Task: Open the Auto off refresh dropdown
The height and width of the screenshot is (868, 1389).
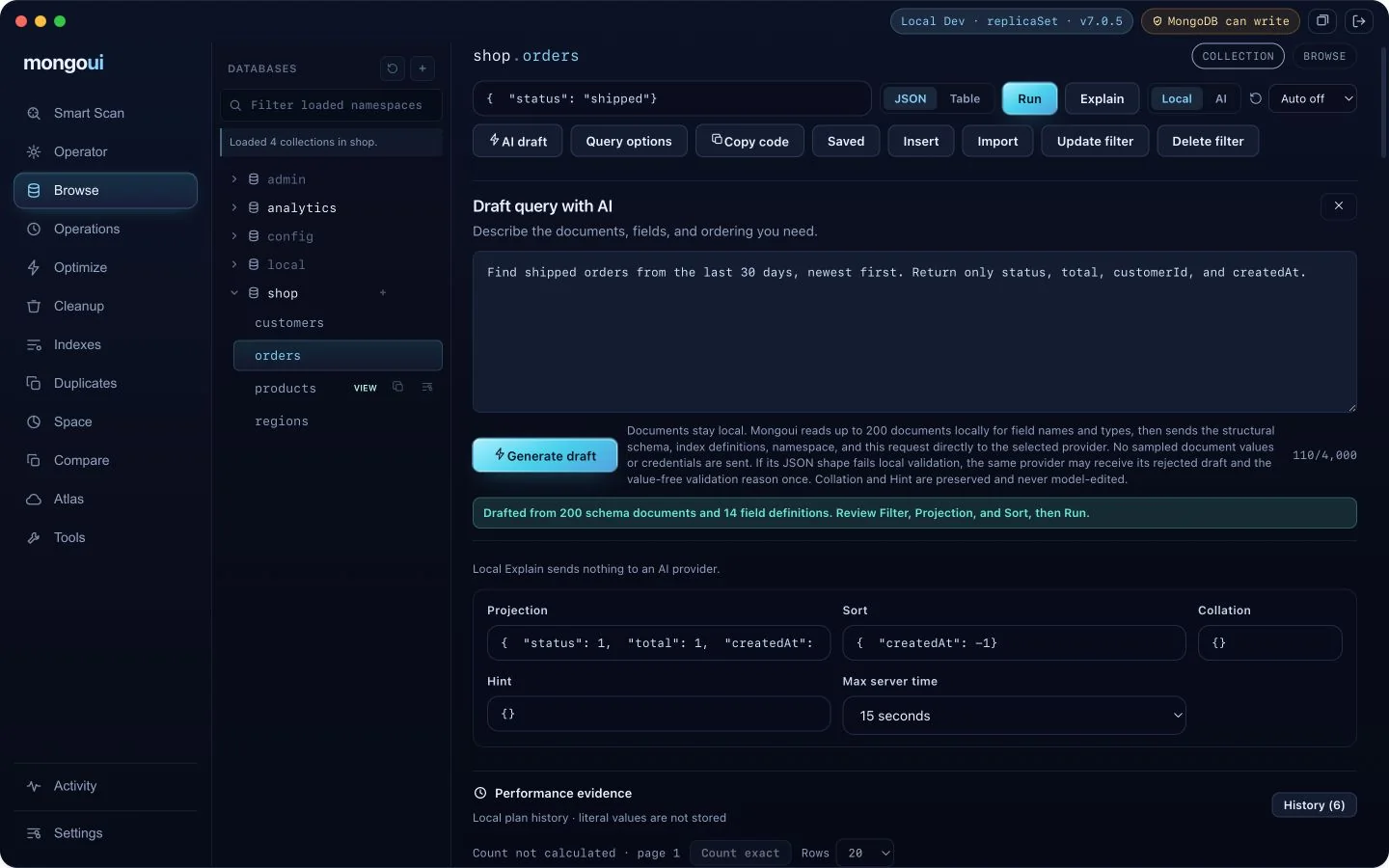Action: (1313, 98)
